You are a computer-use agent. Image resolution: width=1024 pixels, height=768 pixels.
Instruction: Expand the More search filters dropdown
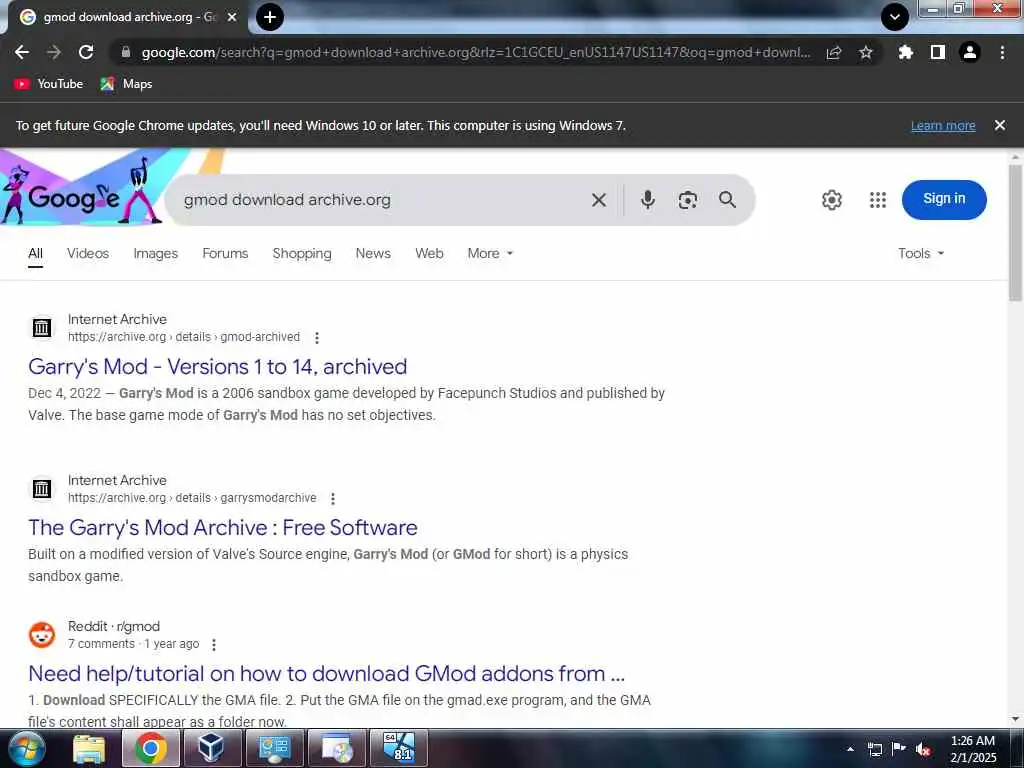[490, 253]
